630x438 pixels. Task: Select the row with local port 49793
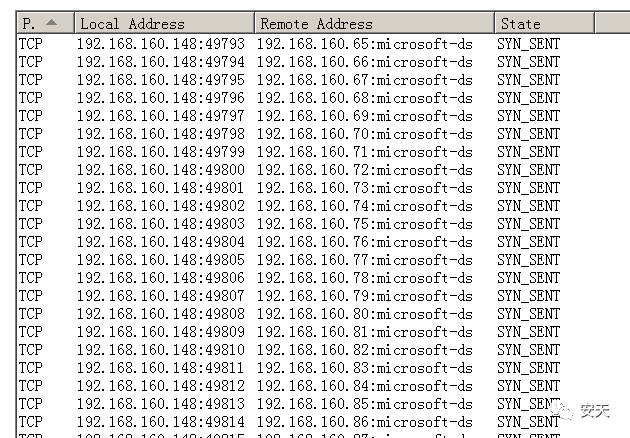click(289, 43)
